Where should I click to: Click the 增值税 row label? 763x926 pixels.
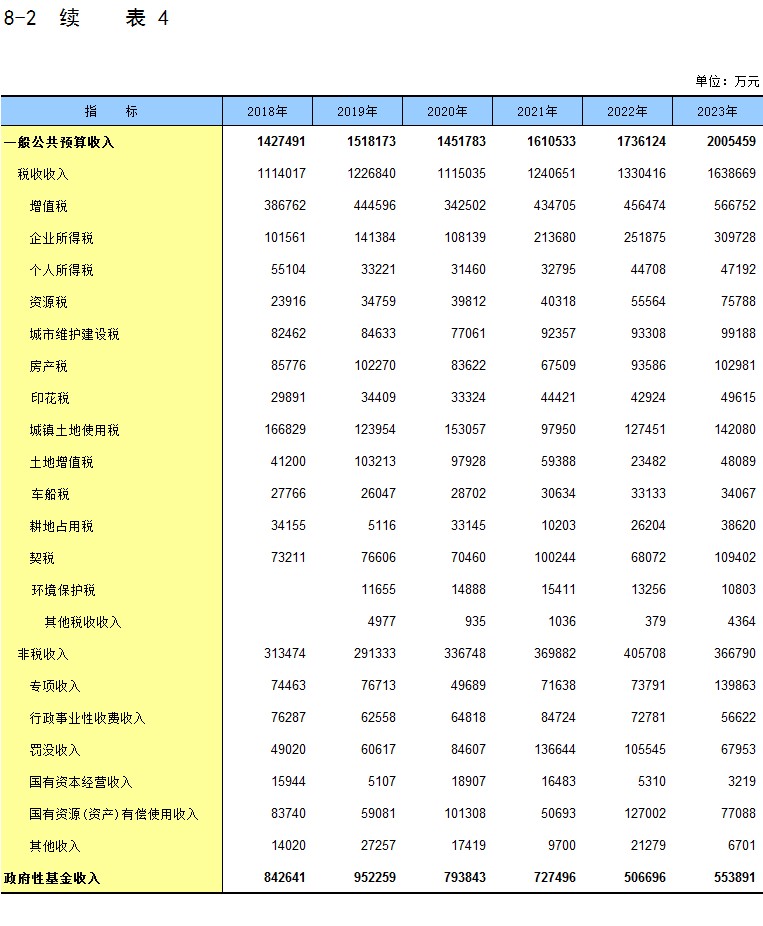coord(49,206)
